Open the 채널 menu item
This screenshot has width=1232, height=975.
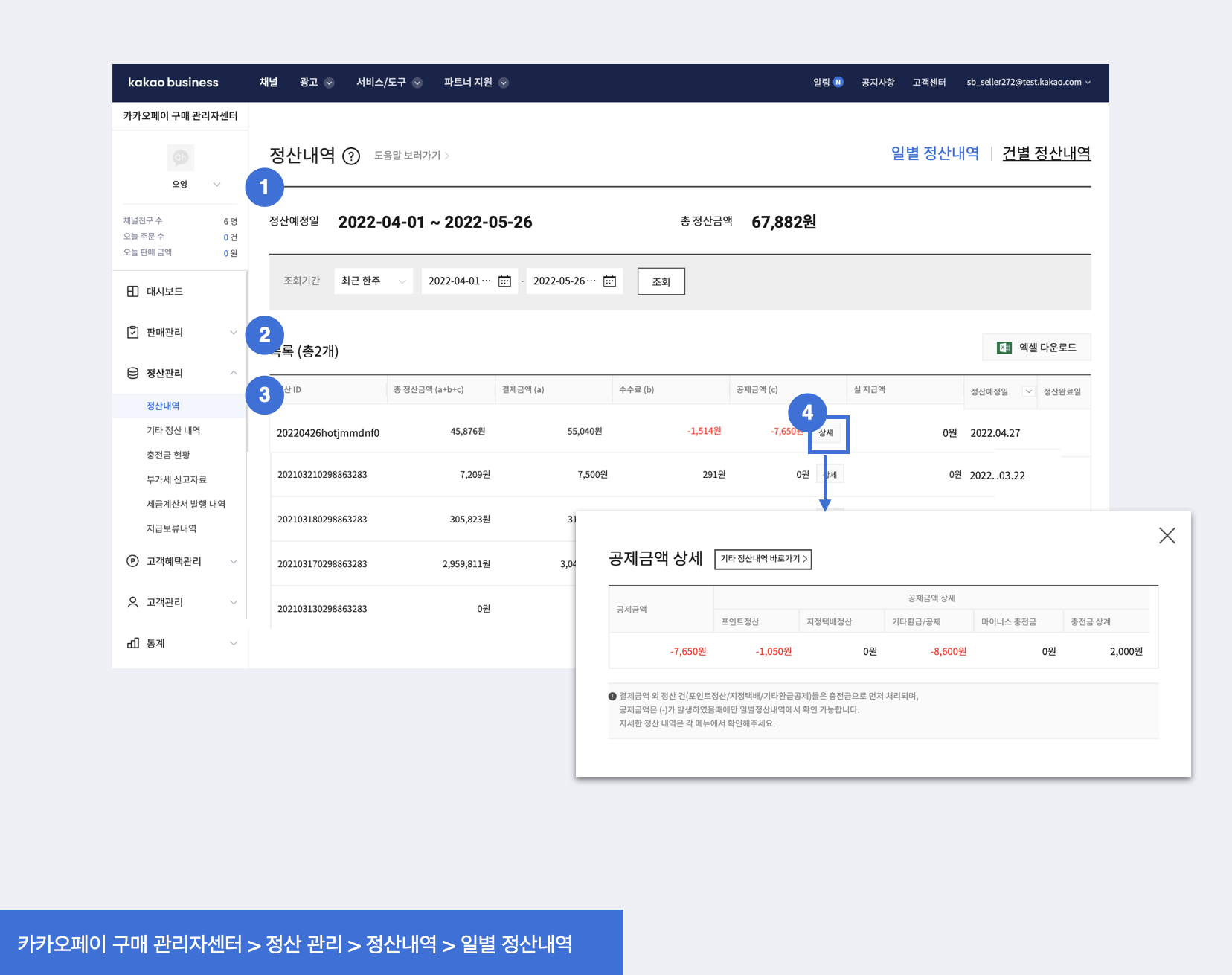[269, 83]
